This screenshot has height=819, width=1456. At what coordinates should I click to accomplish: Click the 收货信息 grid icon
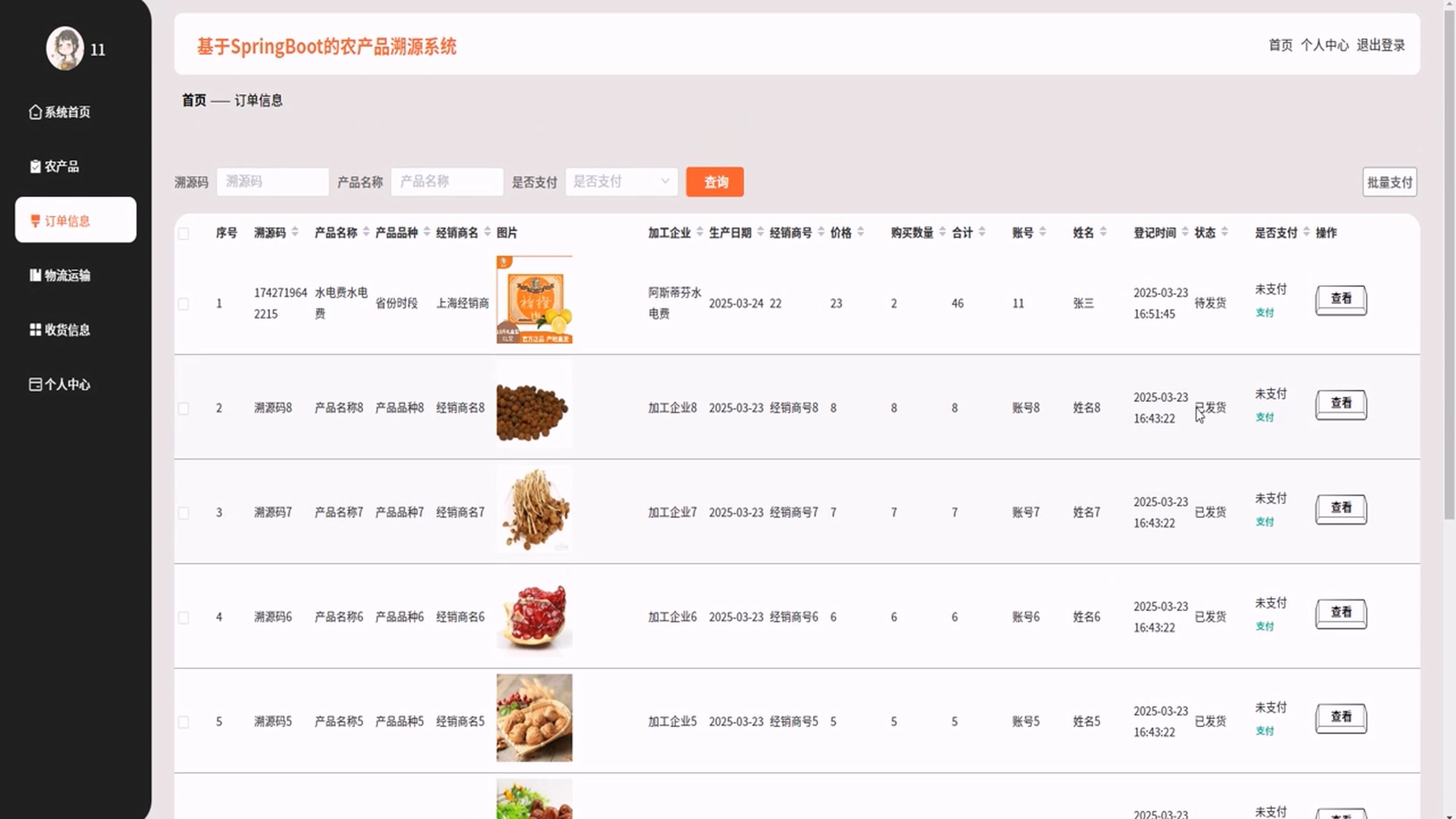coord(35,330)
